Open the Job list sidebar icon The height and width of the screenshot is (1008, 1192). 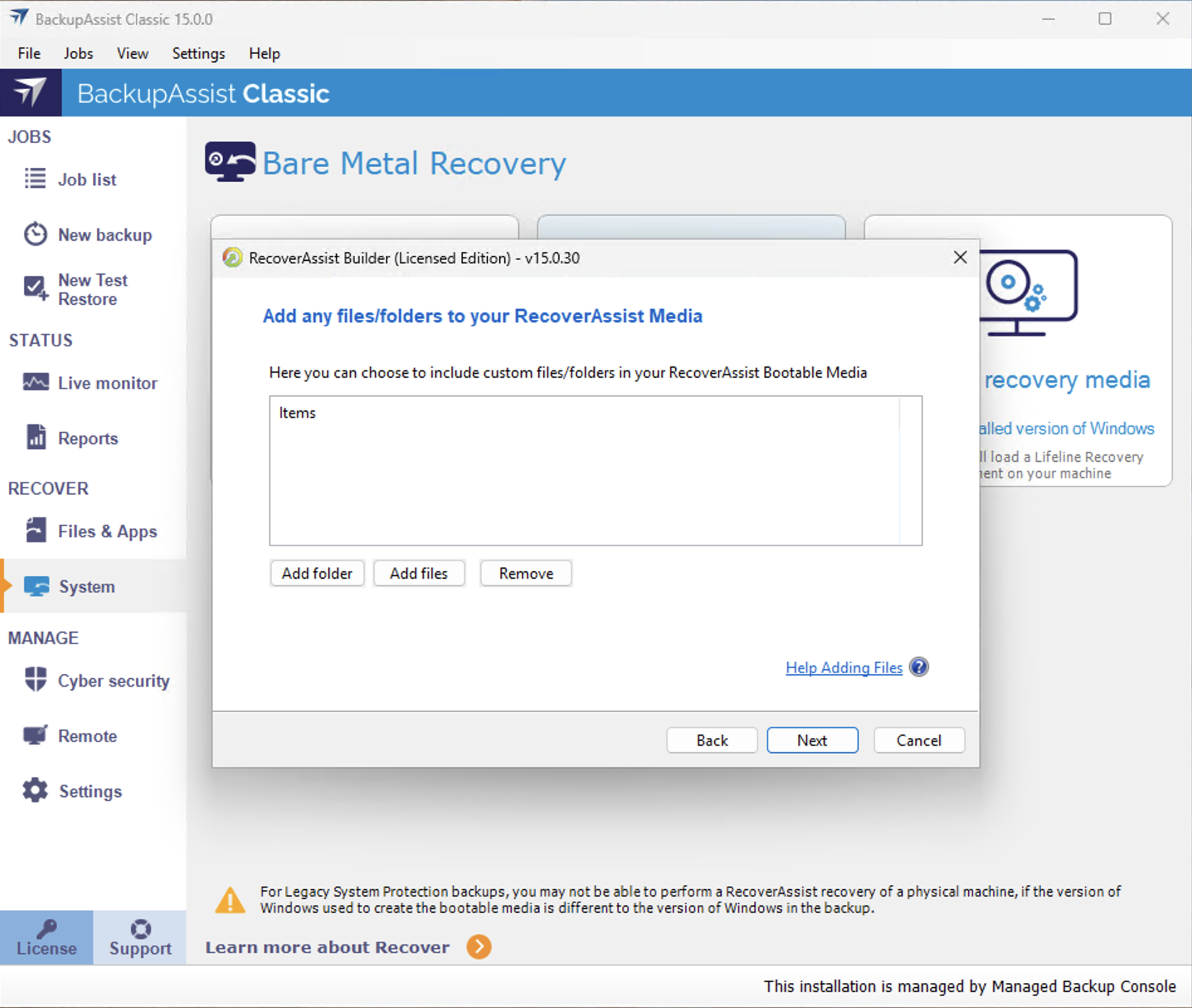click(x=35, y=178)
